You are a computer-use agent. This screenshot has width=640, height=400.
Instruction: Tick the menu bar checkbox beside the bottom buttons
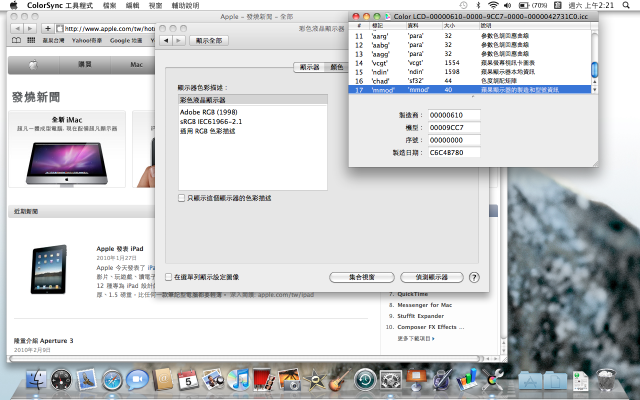[168, 277]
